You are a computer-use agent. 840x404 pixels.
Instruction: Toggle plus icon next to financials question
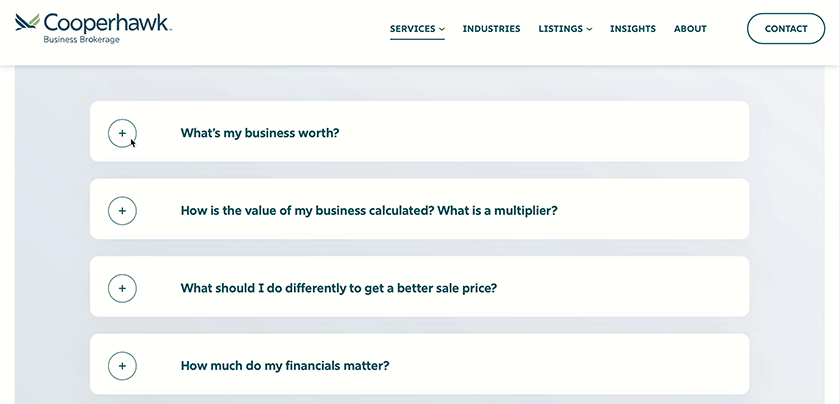coord(122,366)
